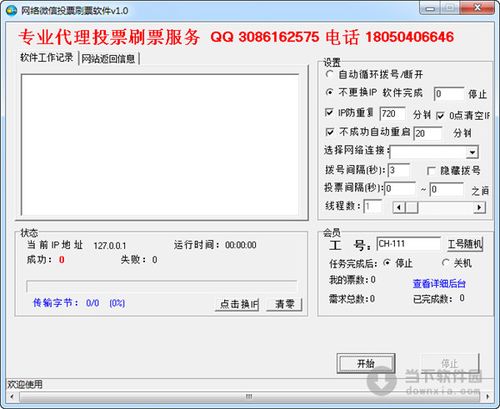Select the 不更换IP radio button
500x409 pixels.
329,92
